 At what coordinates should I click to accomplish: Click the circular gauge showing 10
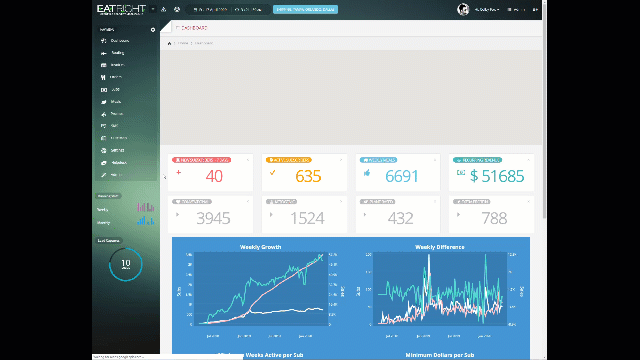[126, 264]
